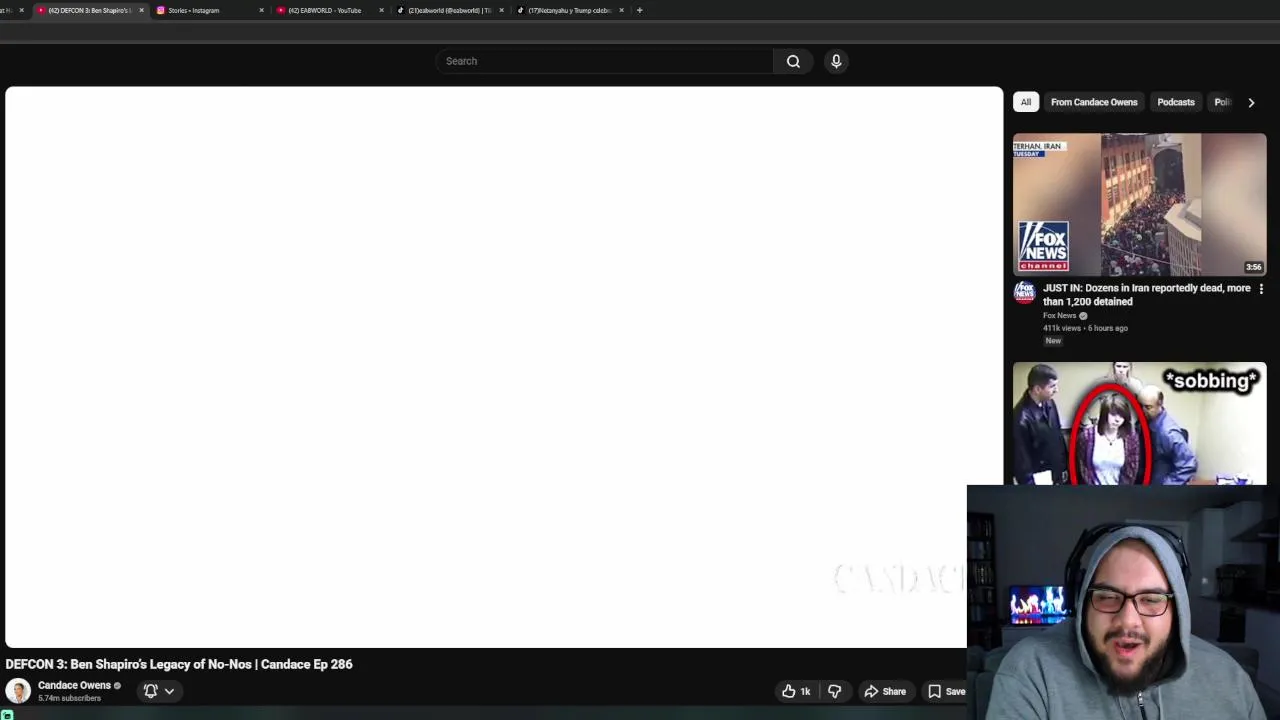
Task: Click the green icon in bottom-left corner
Action: click(x=7, y=715)
